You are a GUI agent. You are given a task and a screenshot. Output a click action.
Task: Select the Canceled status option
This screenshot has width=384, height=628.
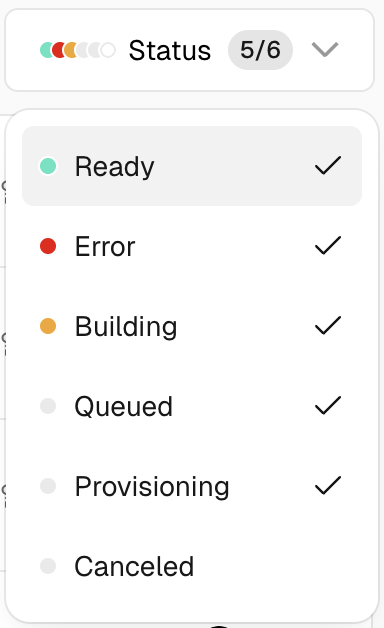coord(192,566)
